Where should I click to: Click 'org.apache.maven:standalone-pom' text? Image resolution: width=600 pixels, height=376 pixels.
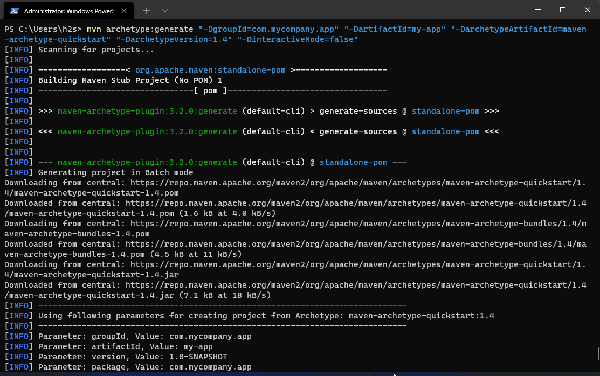(x=210, y=70)
